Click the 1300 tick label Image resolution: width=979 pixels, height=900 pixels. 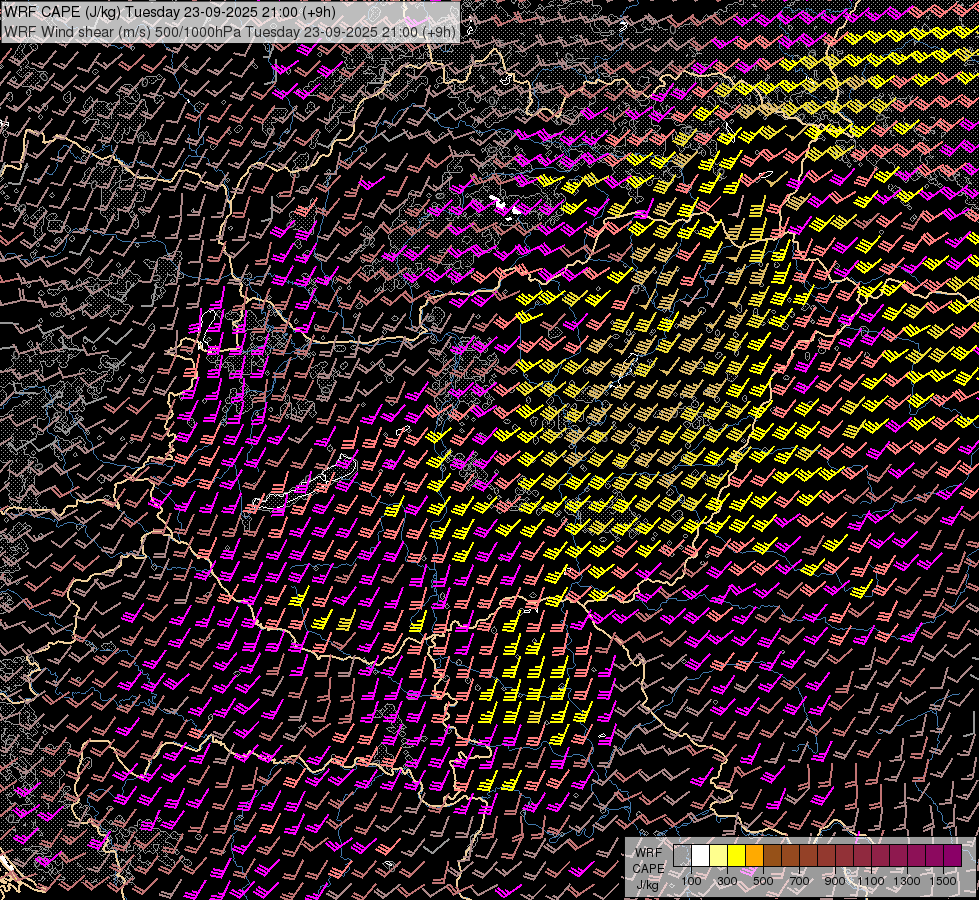[906, 881]
